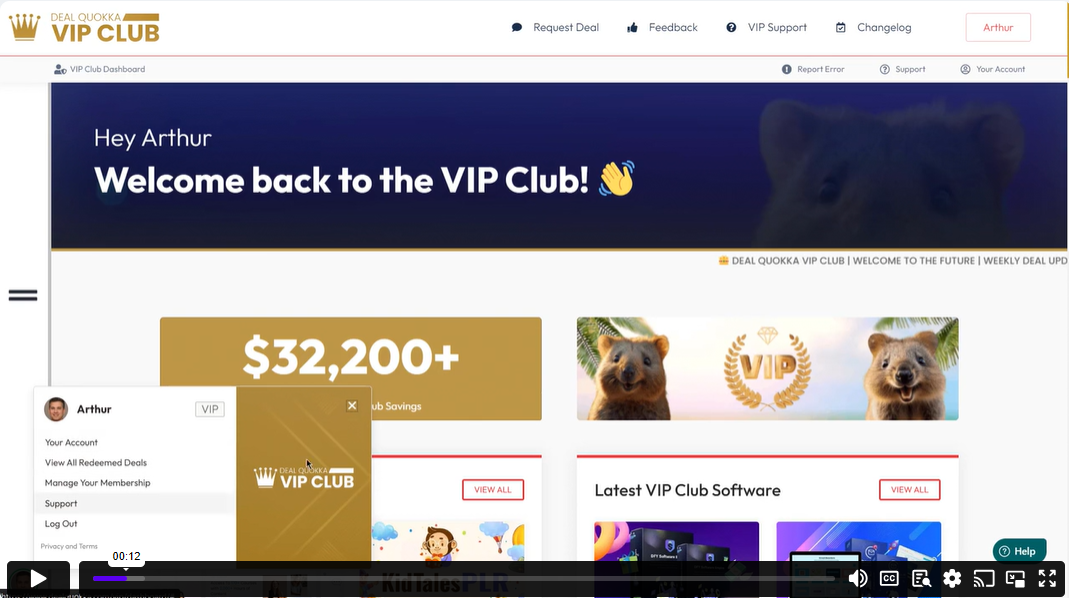1069x598 pixels.
Task: Toggle picture-in-picture mode
Action: [1015, 579]
